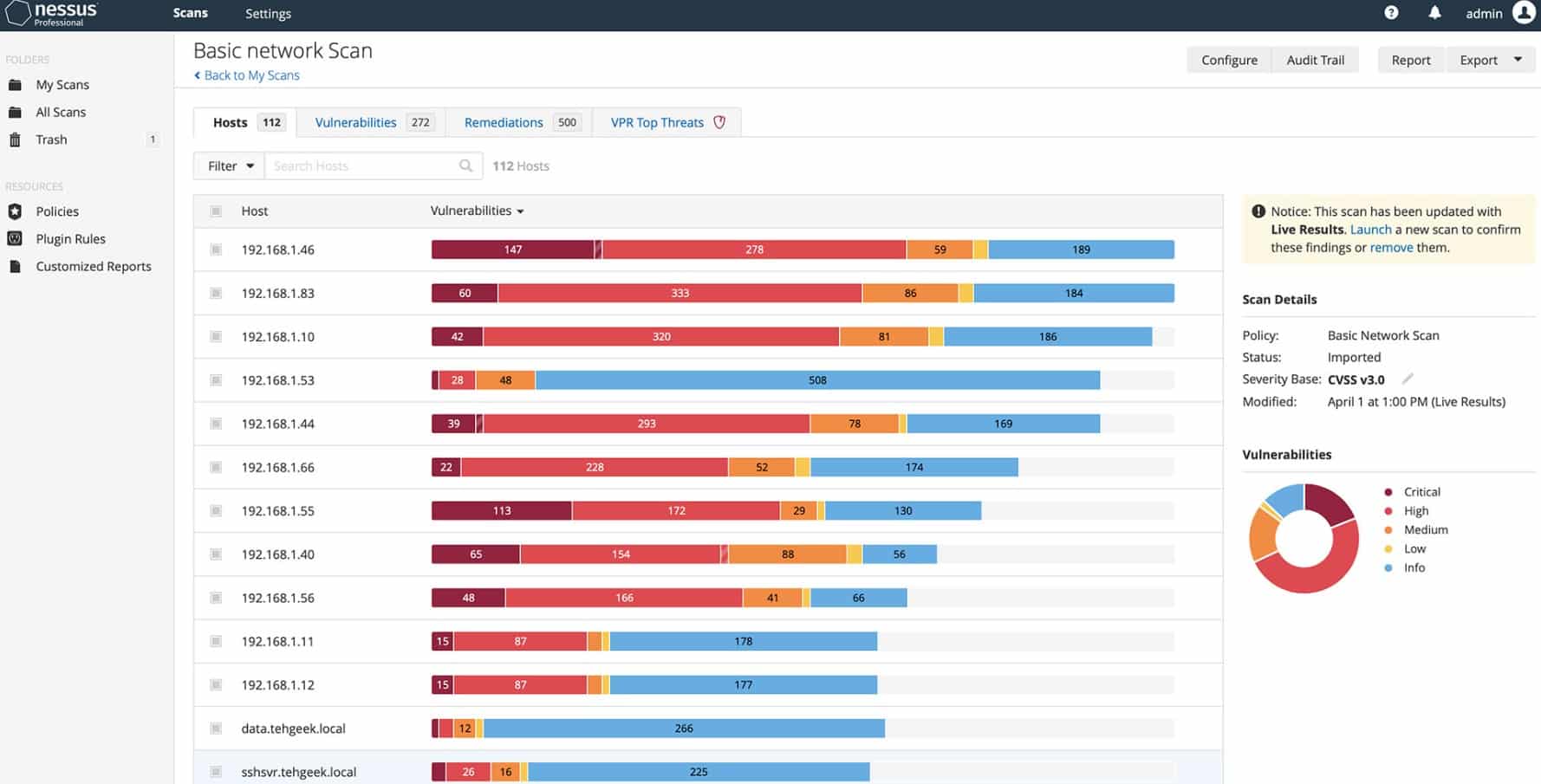Edit Severity Base with pencil icon

tap(1408, 379)
